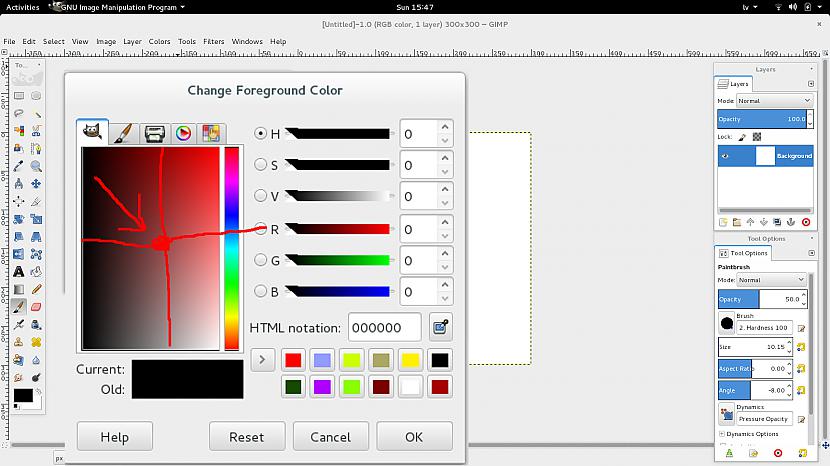Confirm with the OK button
830x466 pixels.
click(414, 437)
